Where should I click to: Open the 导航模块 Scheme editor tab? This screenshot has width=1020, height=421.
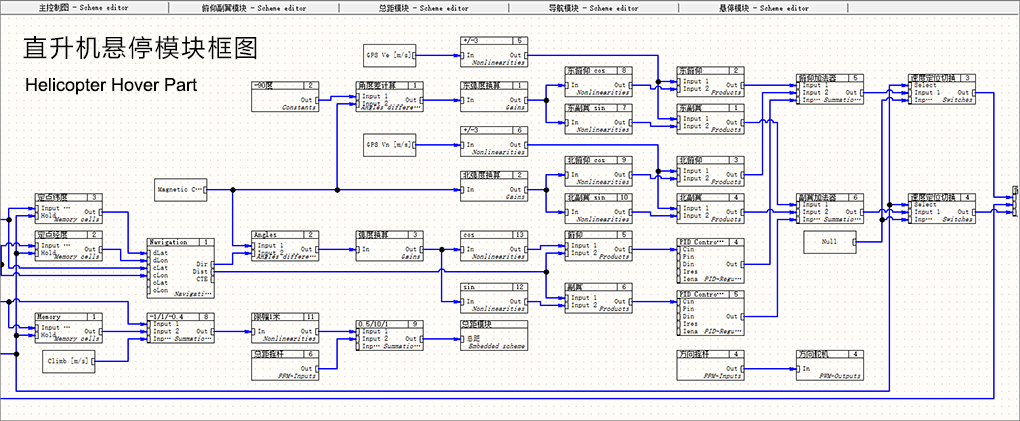coord(593,7)
